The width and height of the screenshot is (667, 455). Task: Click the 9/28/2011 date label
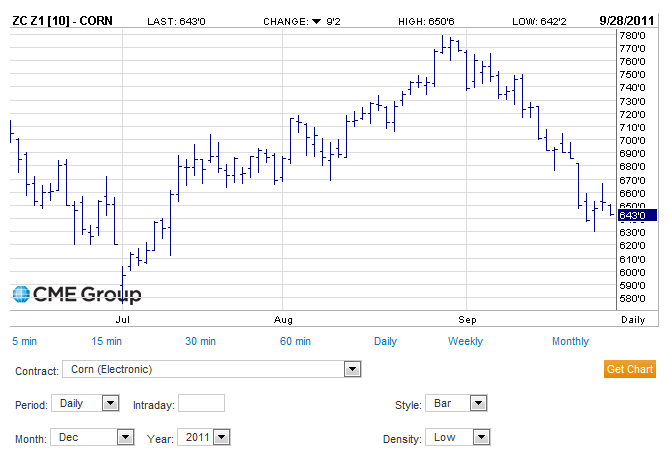pos(626,20)
